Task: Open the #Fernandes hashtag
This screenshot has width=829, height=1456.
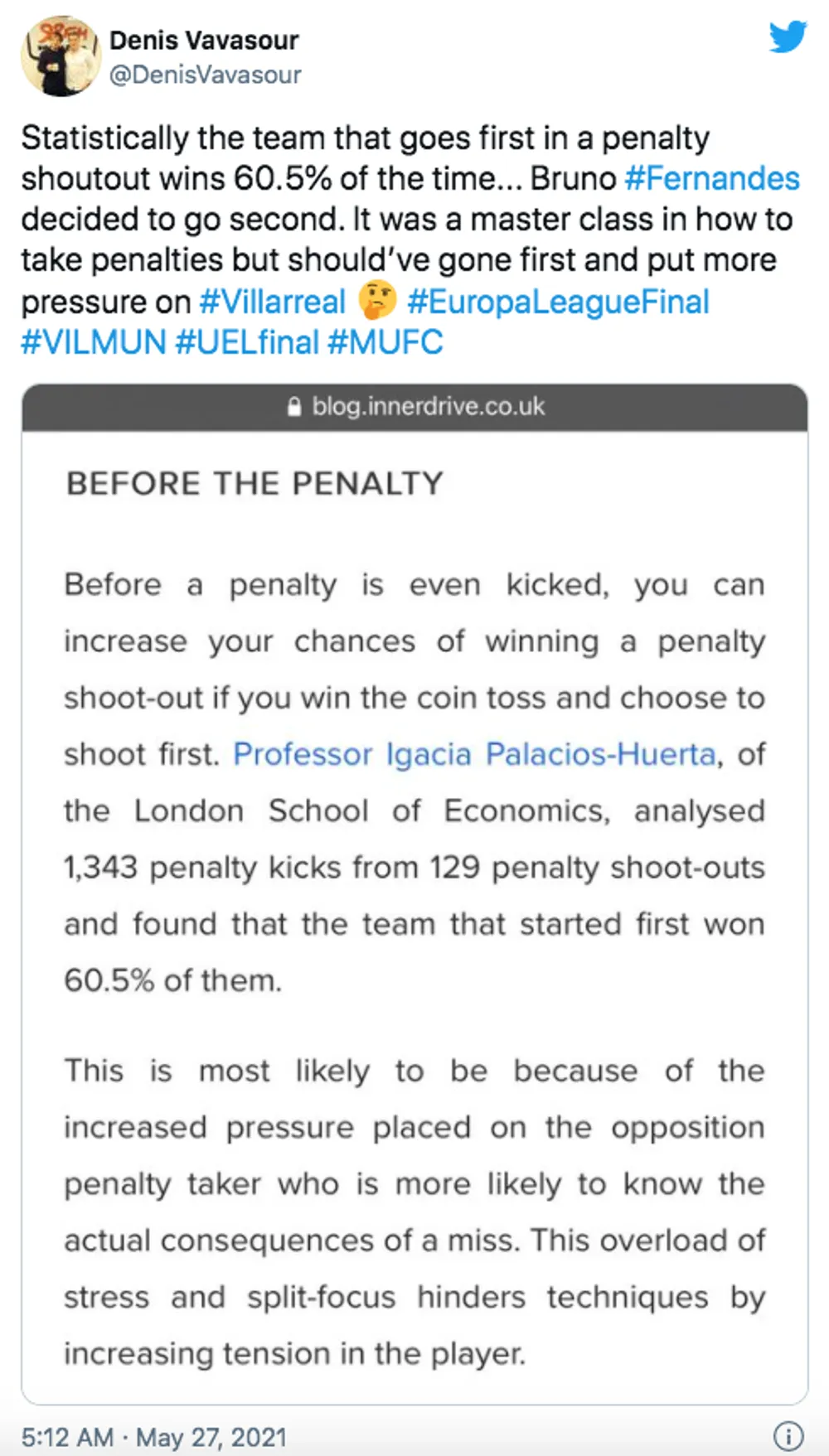Action: click(x=712, y=178)
